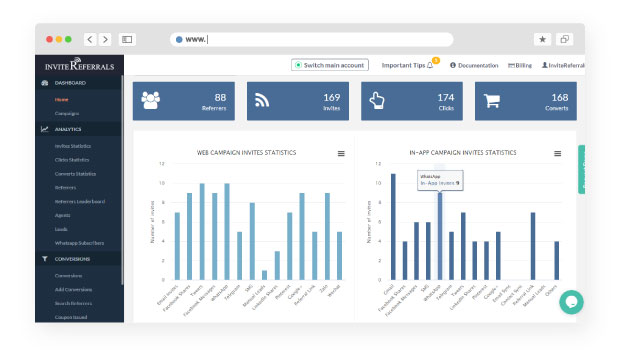Open Referrers Leaderboard in sidebar

[80, 201]
